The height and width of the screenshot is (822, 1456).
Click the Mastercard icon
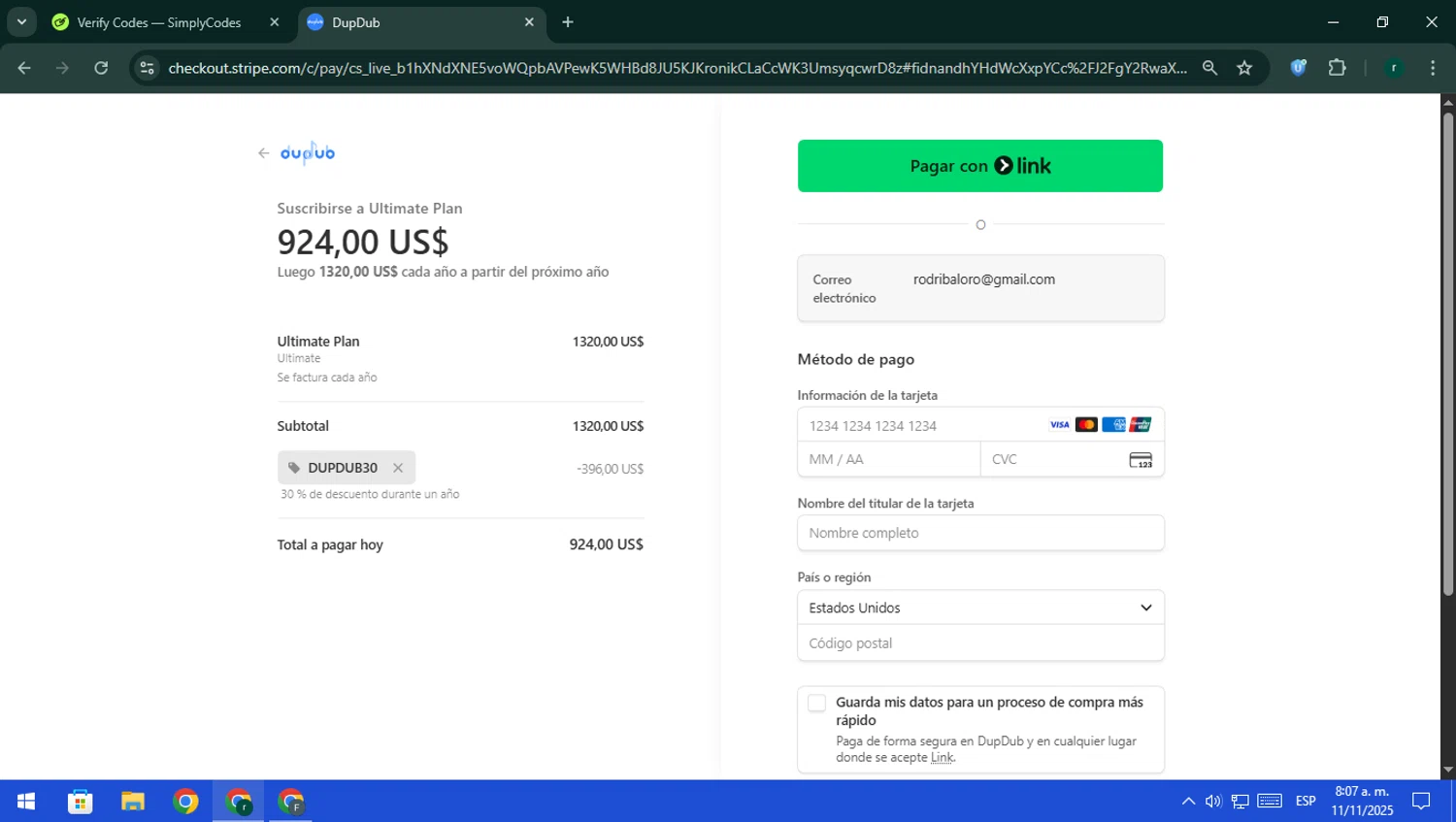[x=1086, y=425]
